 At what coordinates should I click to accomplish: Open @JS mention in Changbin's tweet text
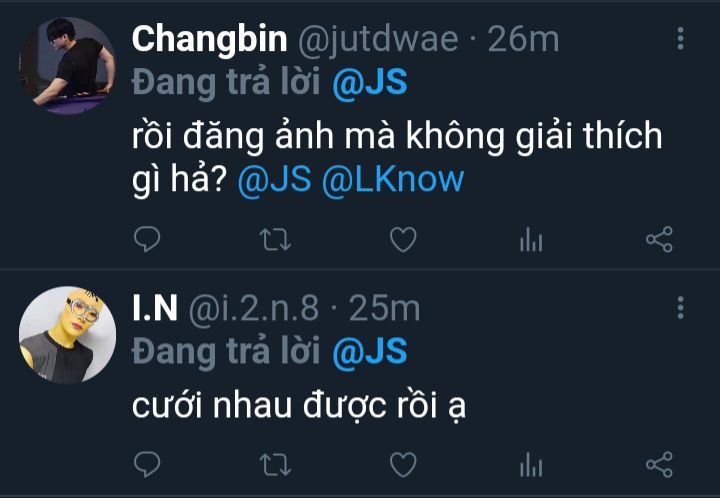tap(275, 179)
